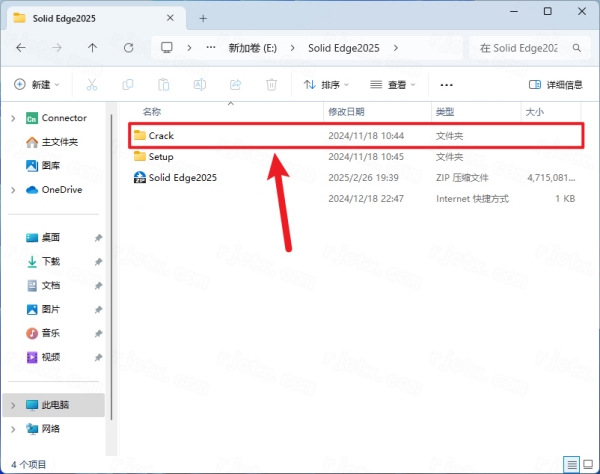Select the Solid Edge2025 window tab

(96, 18)
